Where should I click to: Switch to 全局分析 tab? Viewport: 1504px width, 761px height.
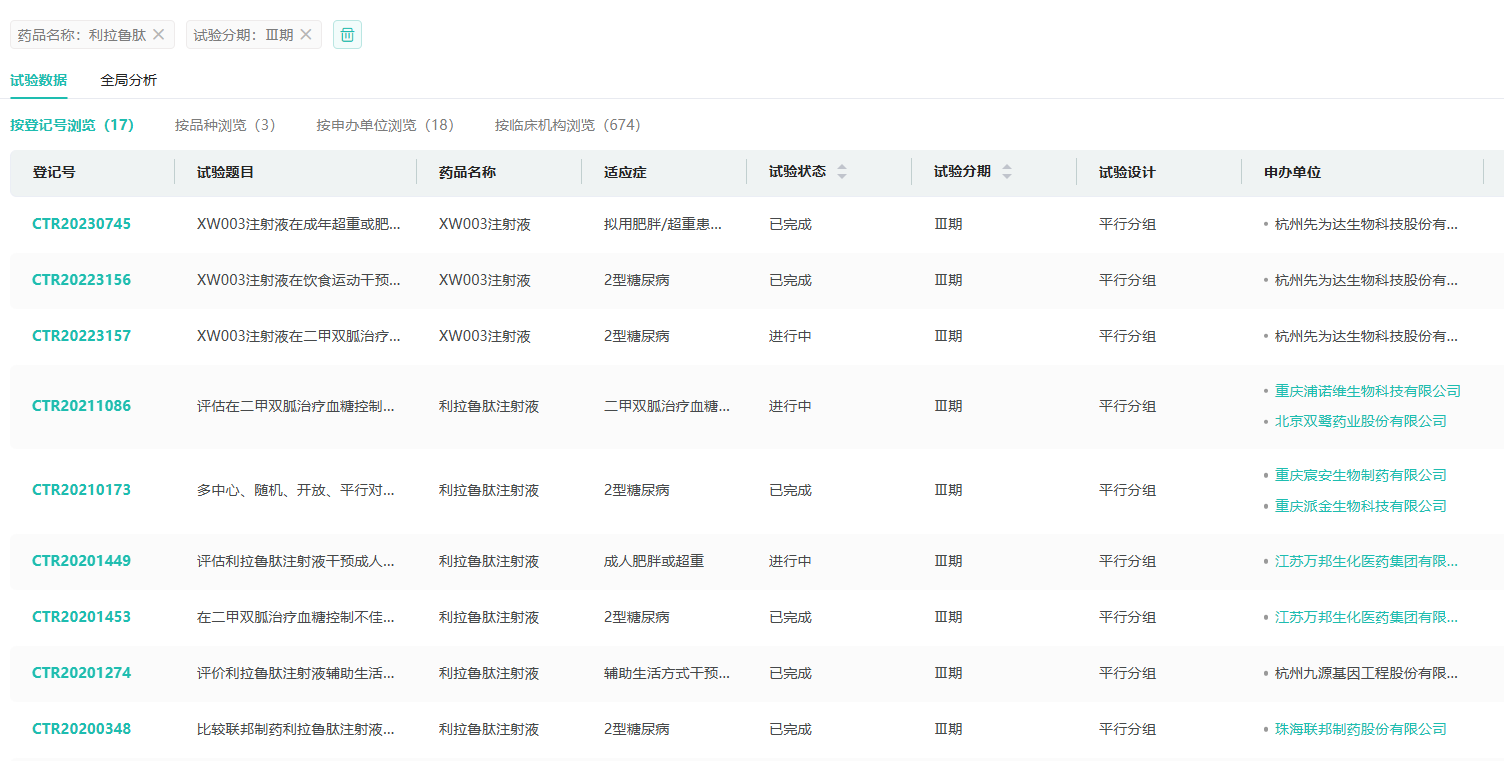tap(128, 80)
